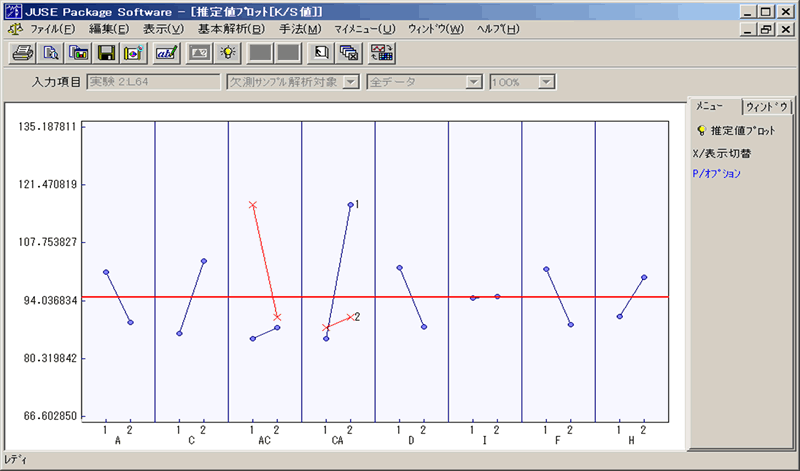Open the ウィンドウ(W) menu
The image size is (800, 471).
436,29
